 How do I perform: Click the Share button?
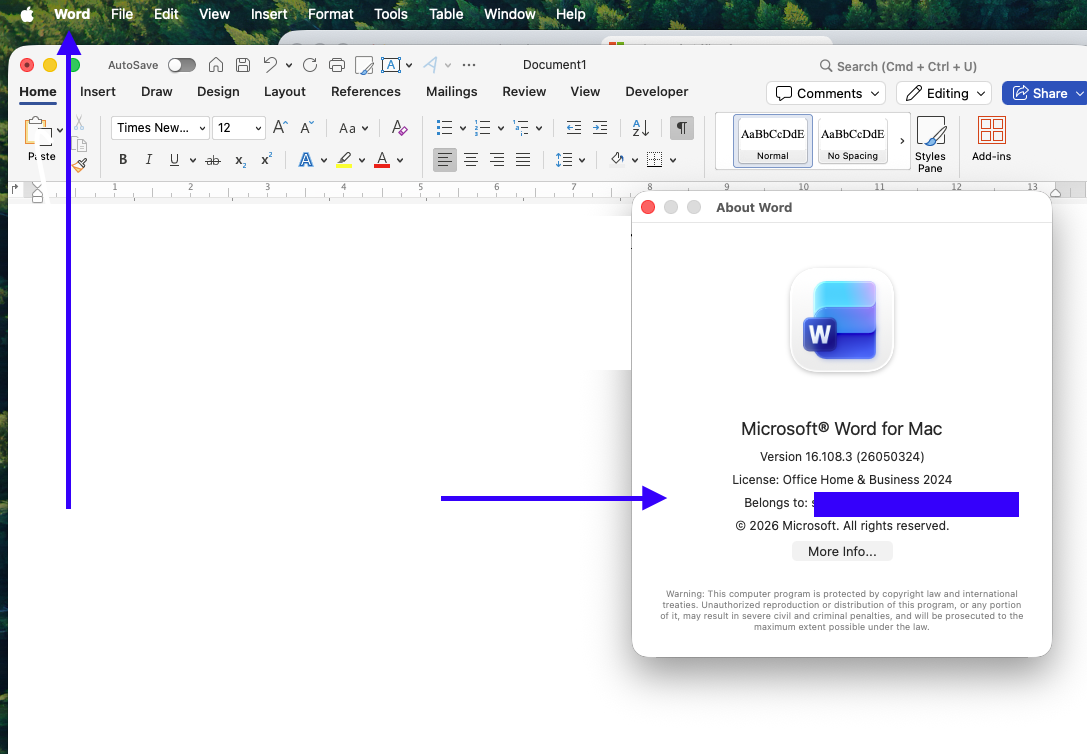1043,94
